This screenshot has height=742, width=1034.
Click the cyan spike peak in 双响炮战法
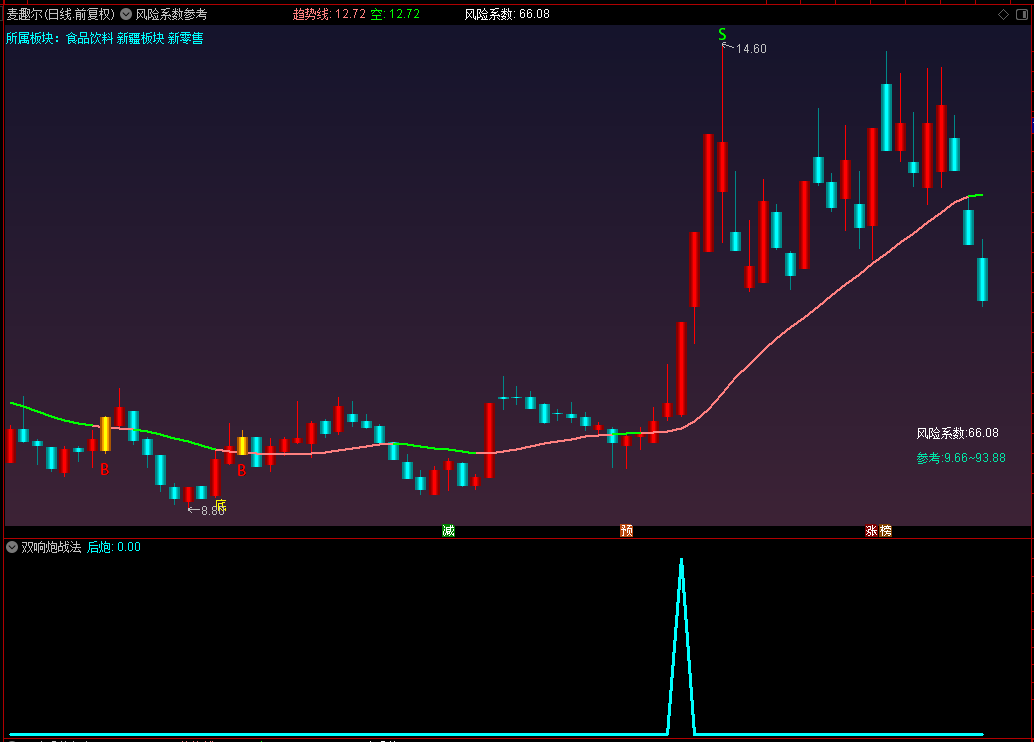pos(681,561)
